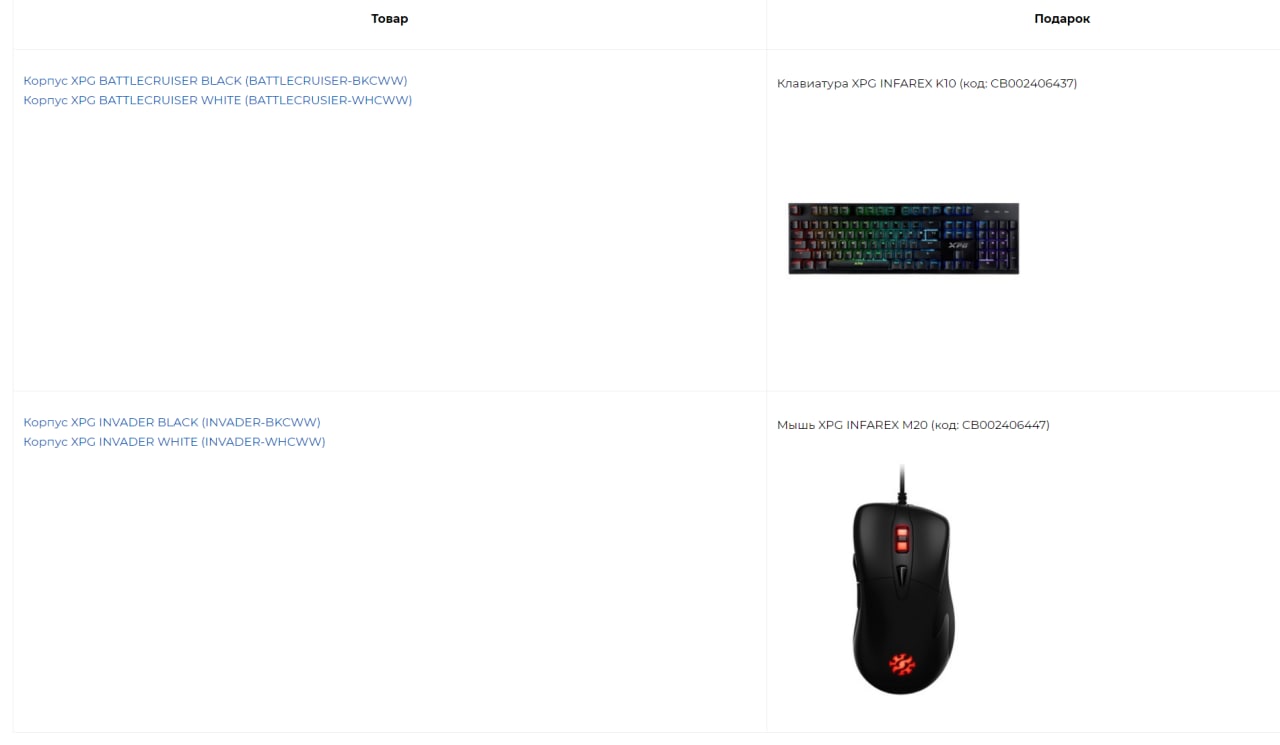Screen dimensions: 1280x745
Task: Click the Подарок column header
Action: click(1062, 19)
